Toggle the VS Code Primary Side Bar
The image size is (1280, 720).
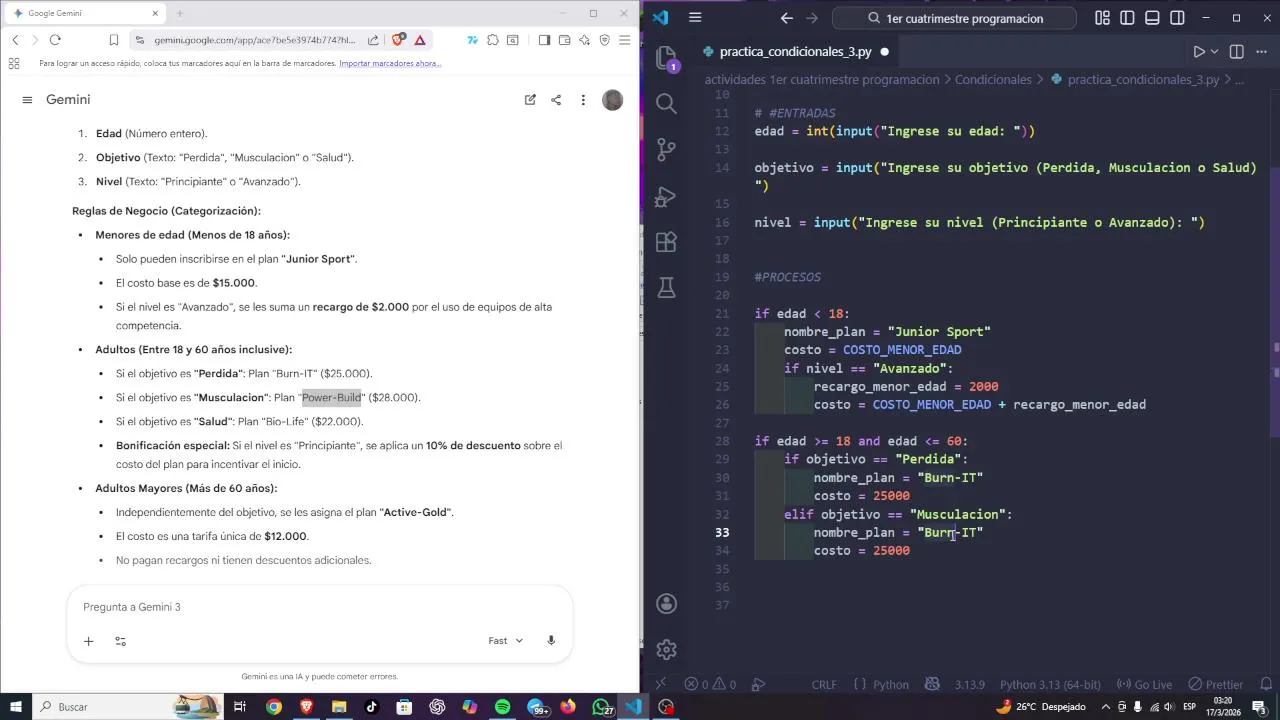[x=1127, y=18]
